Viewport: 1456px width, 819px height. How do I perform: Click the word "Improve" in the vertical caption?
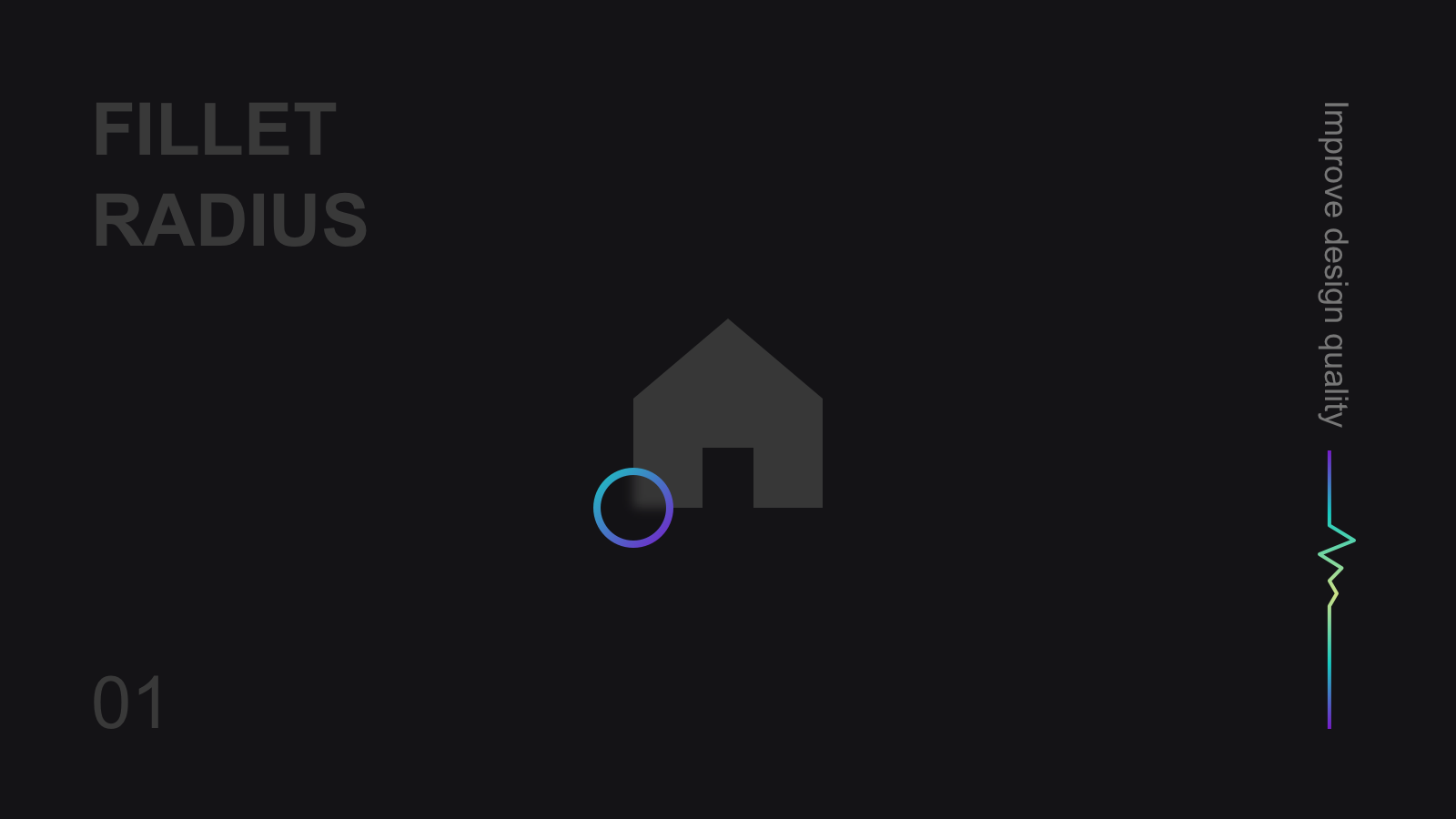[1334, 159]
